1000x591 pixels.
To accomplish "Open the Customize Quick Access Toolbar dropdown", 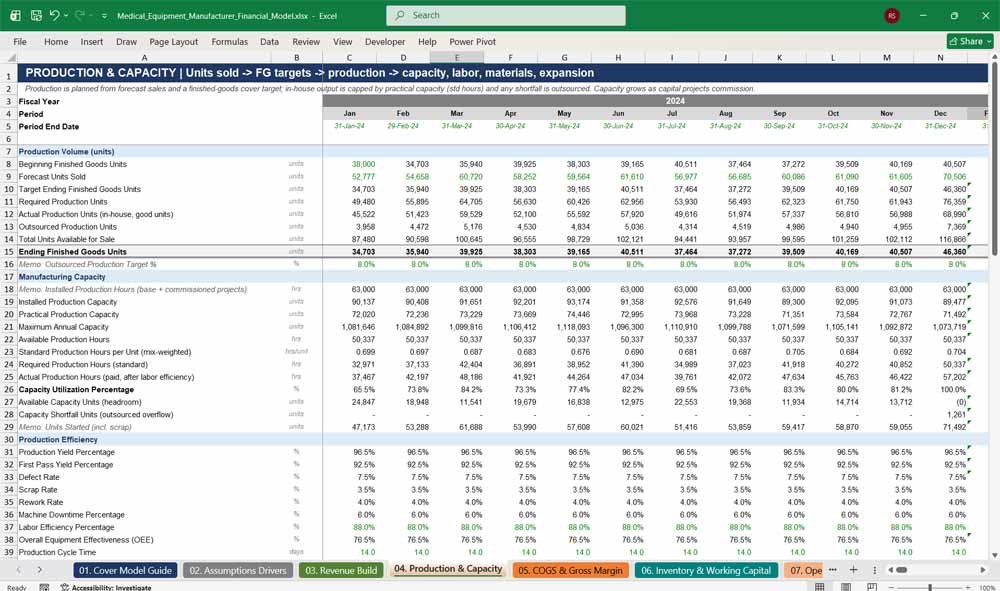I will click(x=104, y=16).
